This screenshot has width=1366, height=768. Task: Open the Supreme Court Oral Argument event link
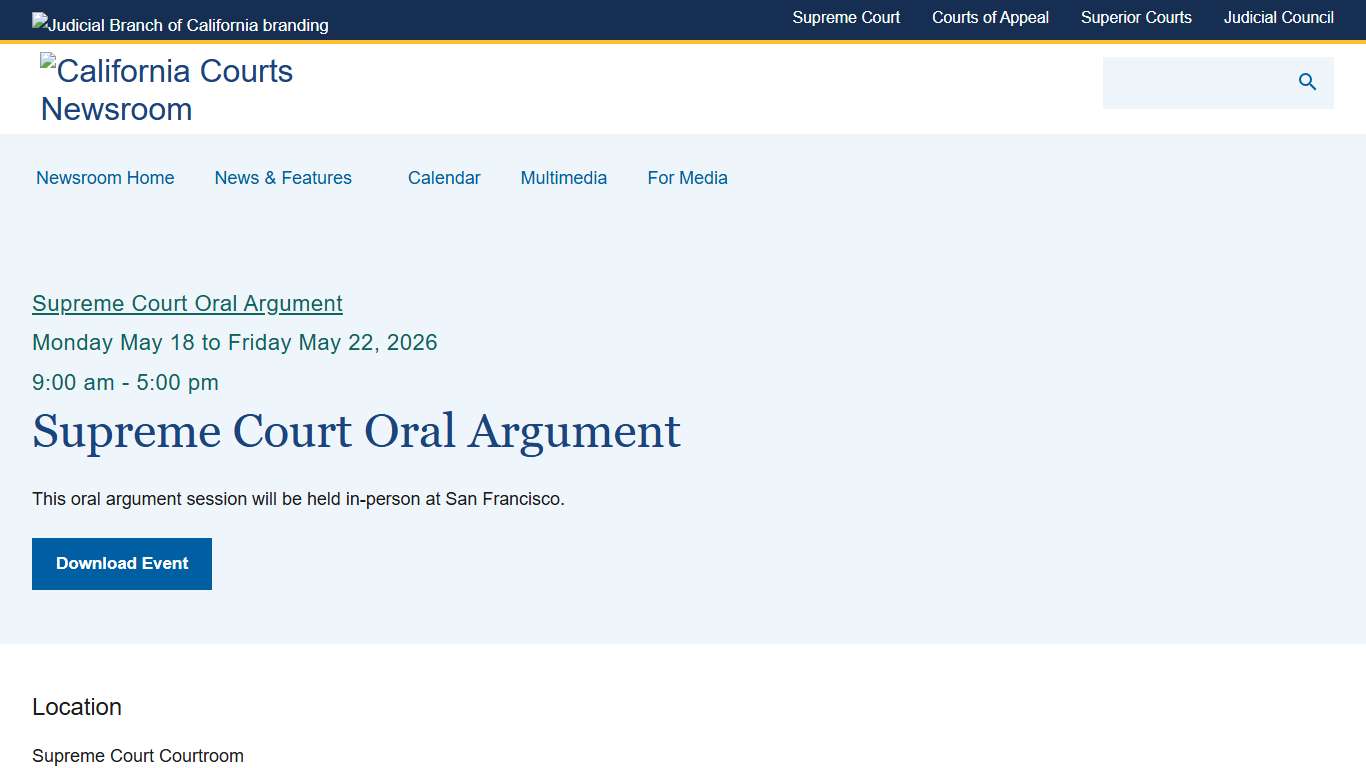pos(187,303)
